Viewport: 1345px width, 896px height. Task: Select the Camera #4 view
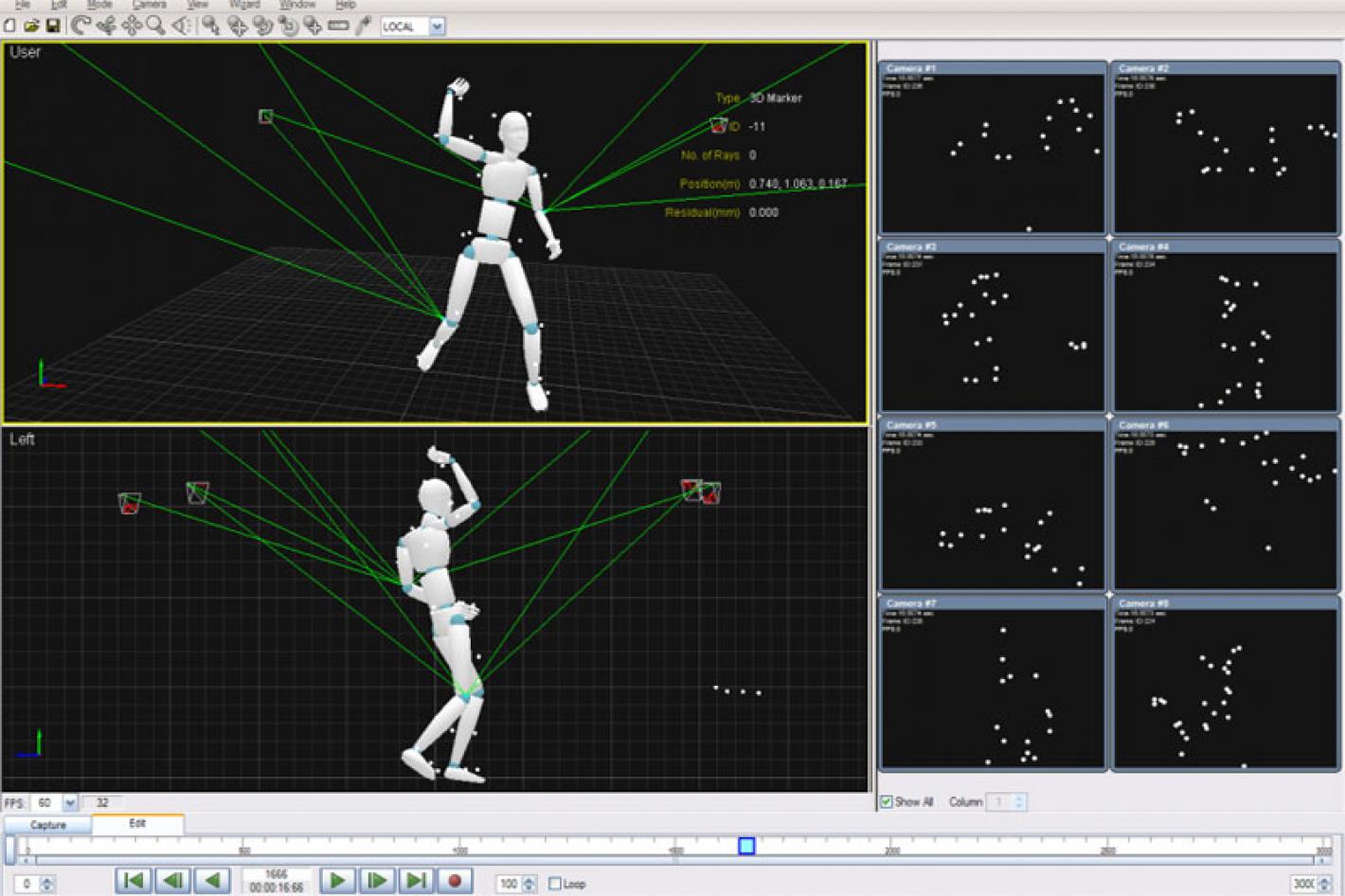point(1226,326)
